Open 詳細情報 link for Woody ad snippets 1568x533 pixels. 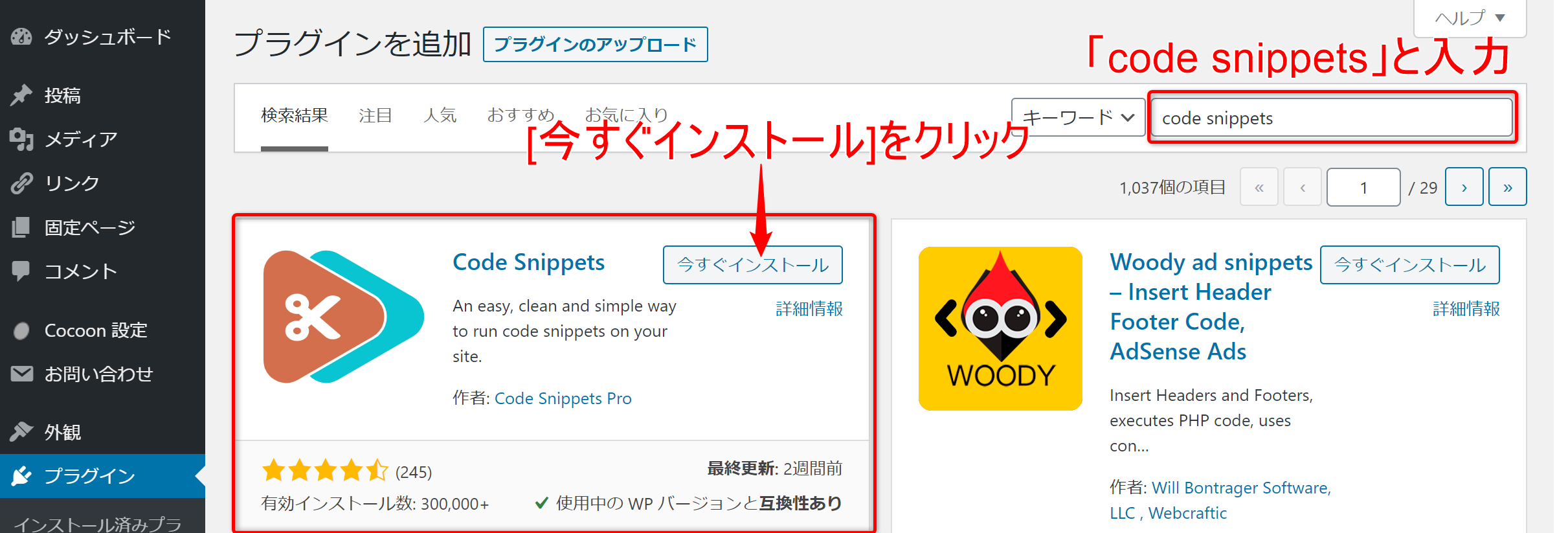coord(1466,309)
